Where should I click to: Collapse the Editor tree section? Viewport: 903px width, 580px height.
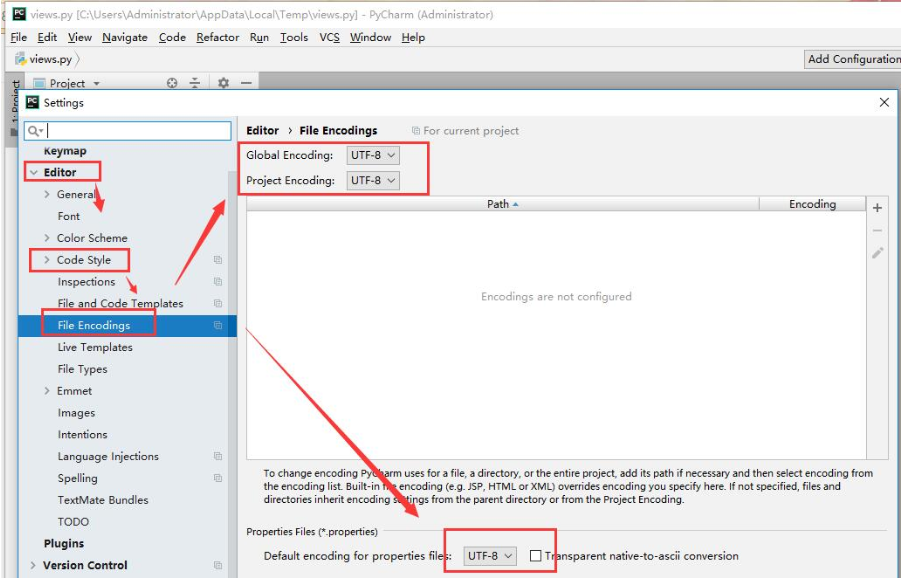(34, 172)
